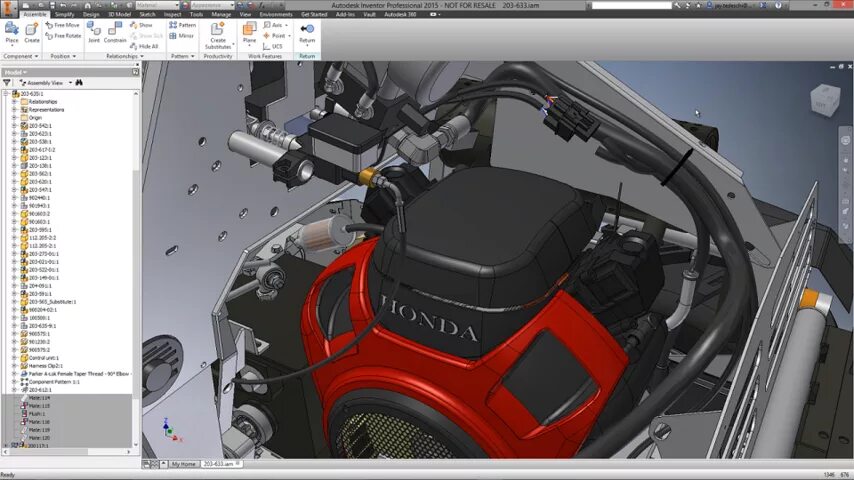This screenshot has width=854, height=480.
Task: Switch to the Assemble ribbon tab
Action: 35,15
